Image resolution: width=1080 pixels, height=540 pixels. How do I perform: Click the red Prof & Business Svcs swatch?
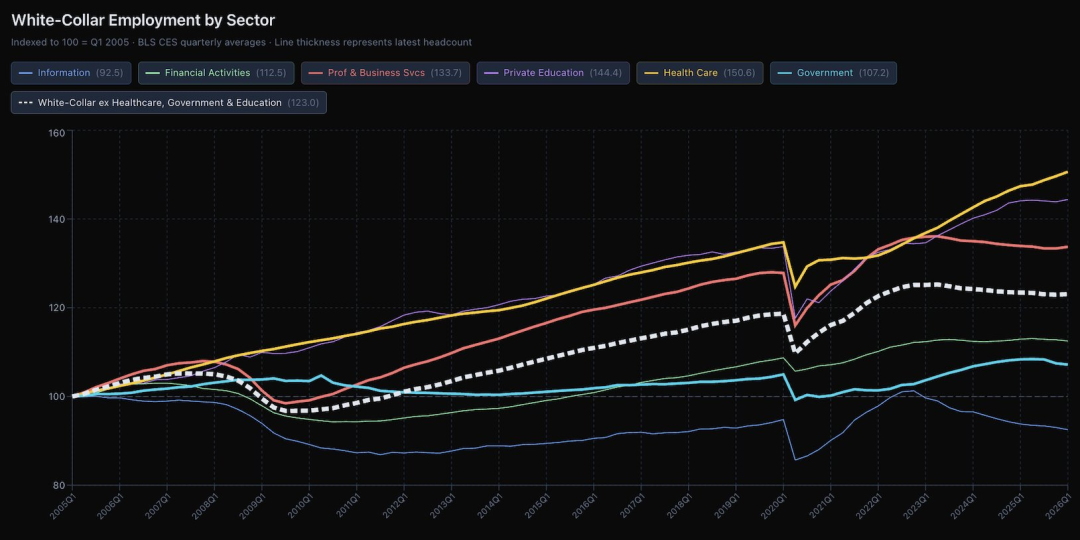coord(314,73)
